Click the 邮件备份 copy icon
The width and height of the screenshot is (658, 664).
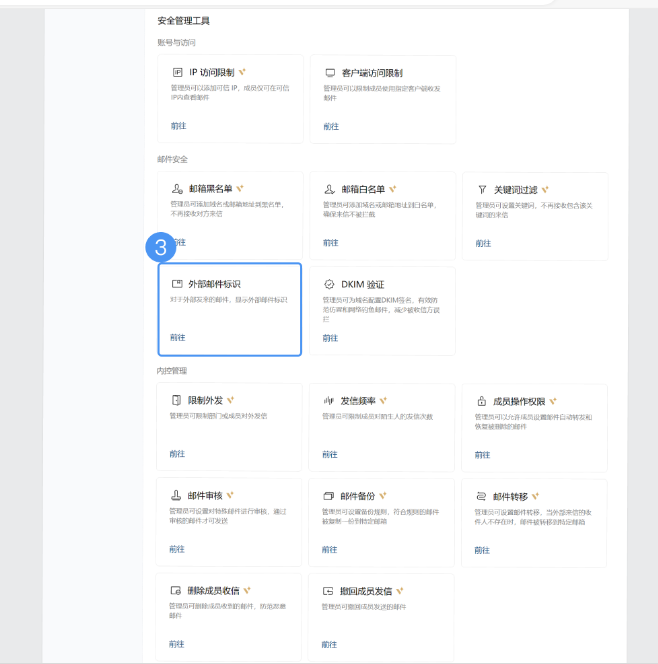click(x=329, y=496)
